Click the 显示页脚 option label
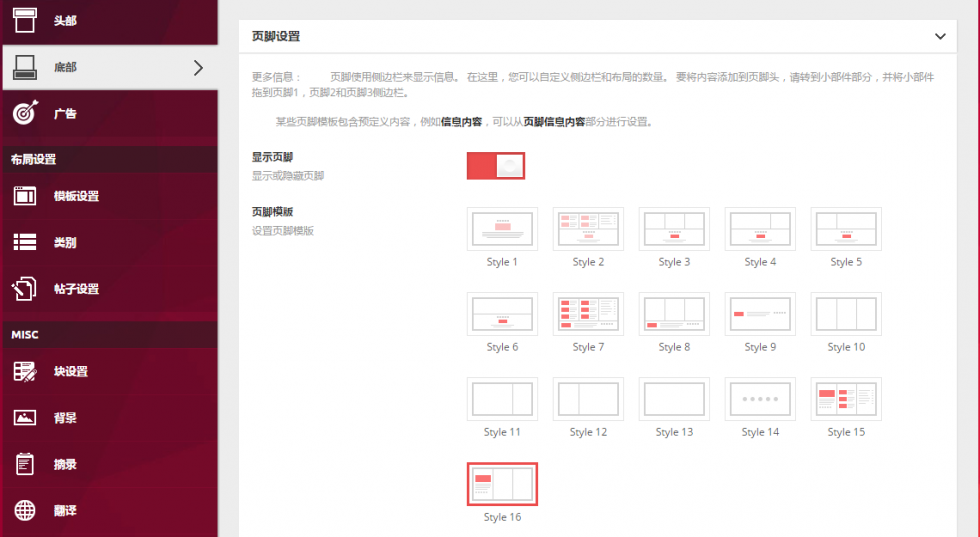 point(272,157)
